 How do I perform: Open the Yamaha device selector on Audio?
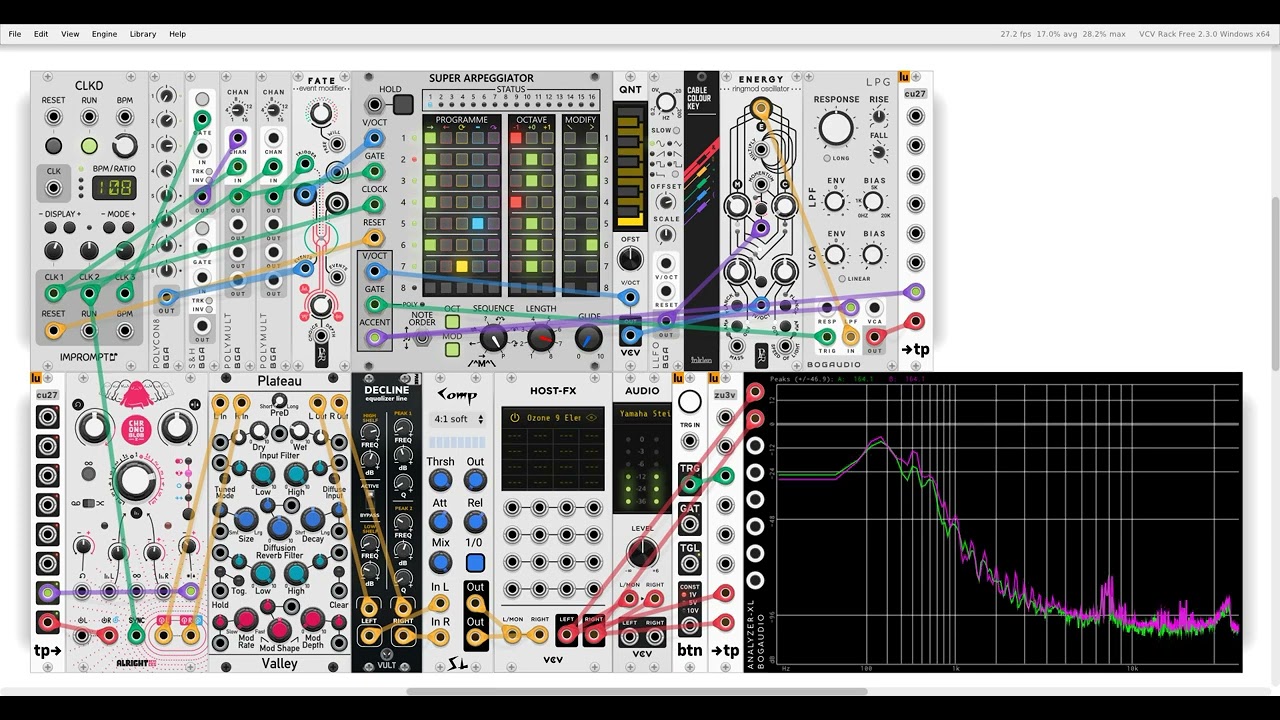[642, 414]
